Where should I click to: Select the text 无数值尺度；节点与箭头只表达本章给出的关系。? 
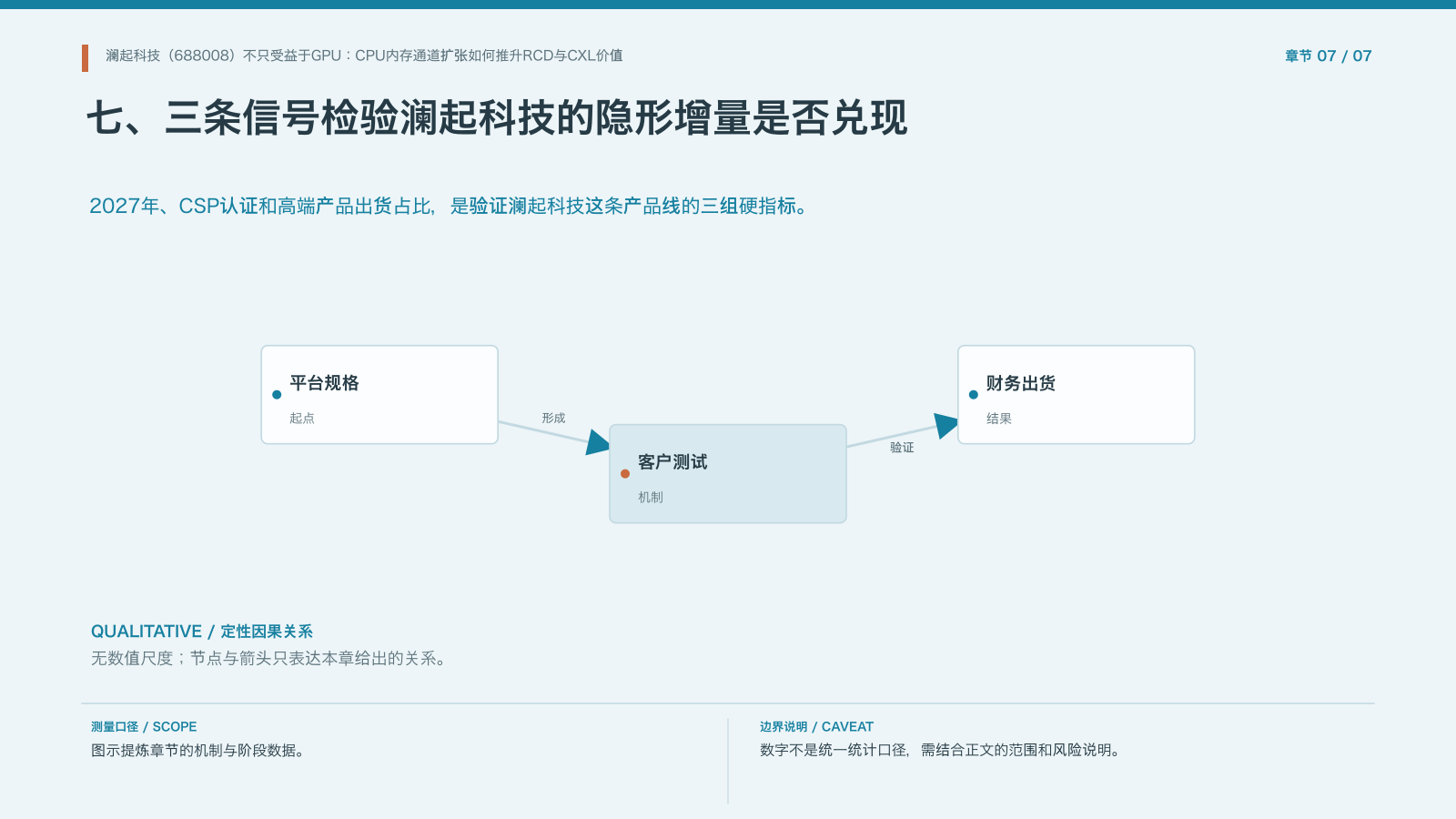click(270, 658)
